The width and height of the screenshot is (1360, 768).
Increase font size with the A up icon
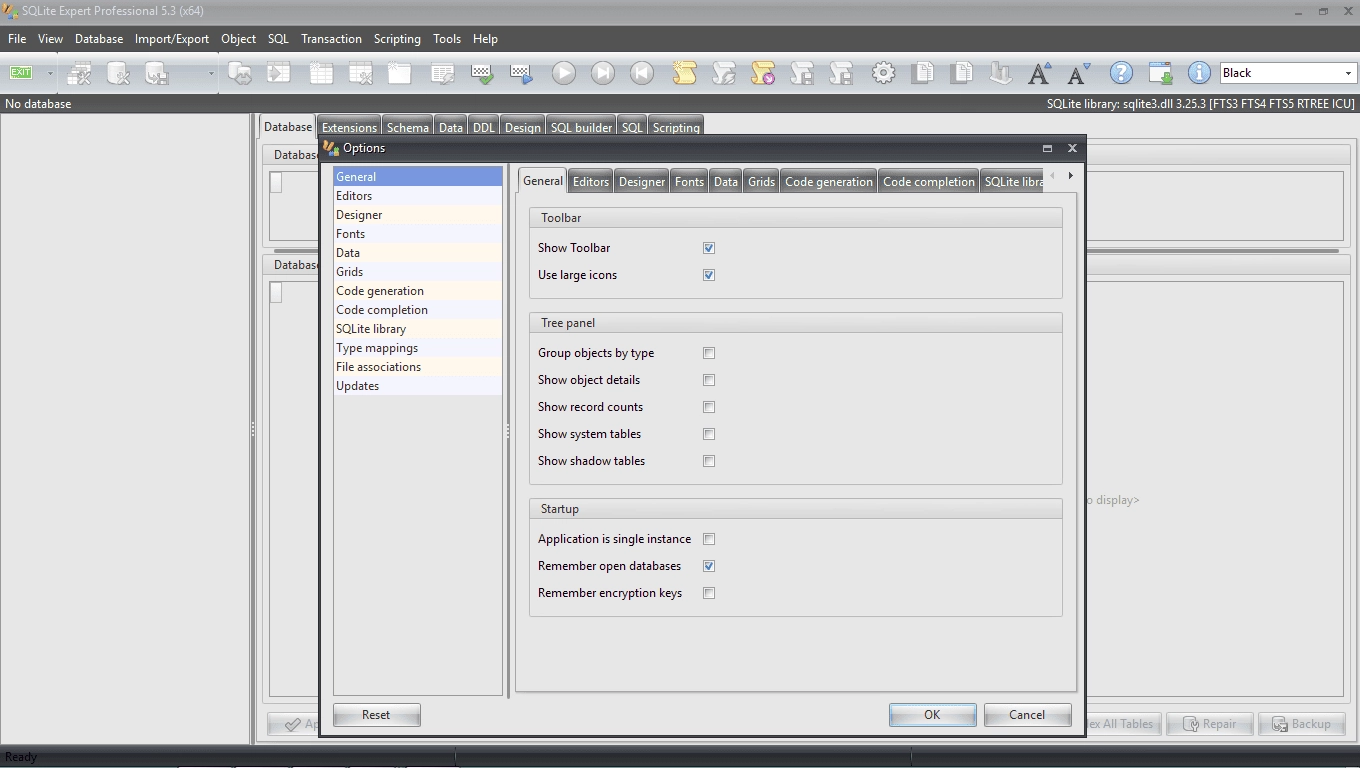[x=1040, y=73]
